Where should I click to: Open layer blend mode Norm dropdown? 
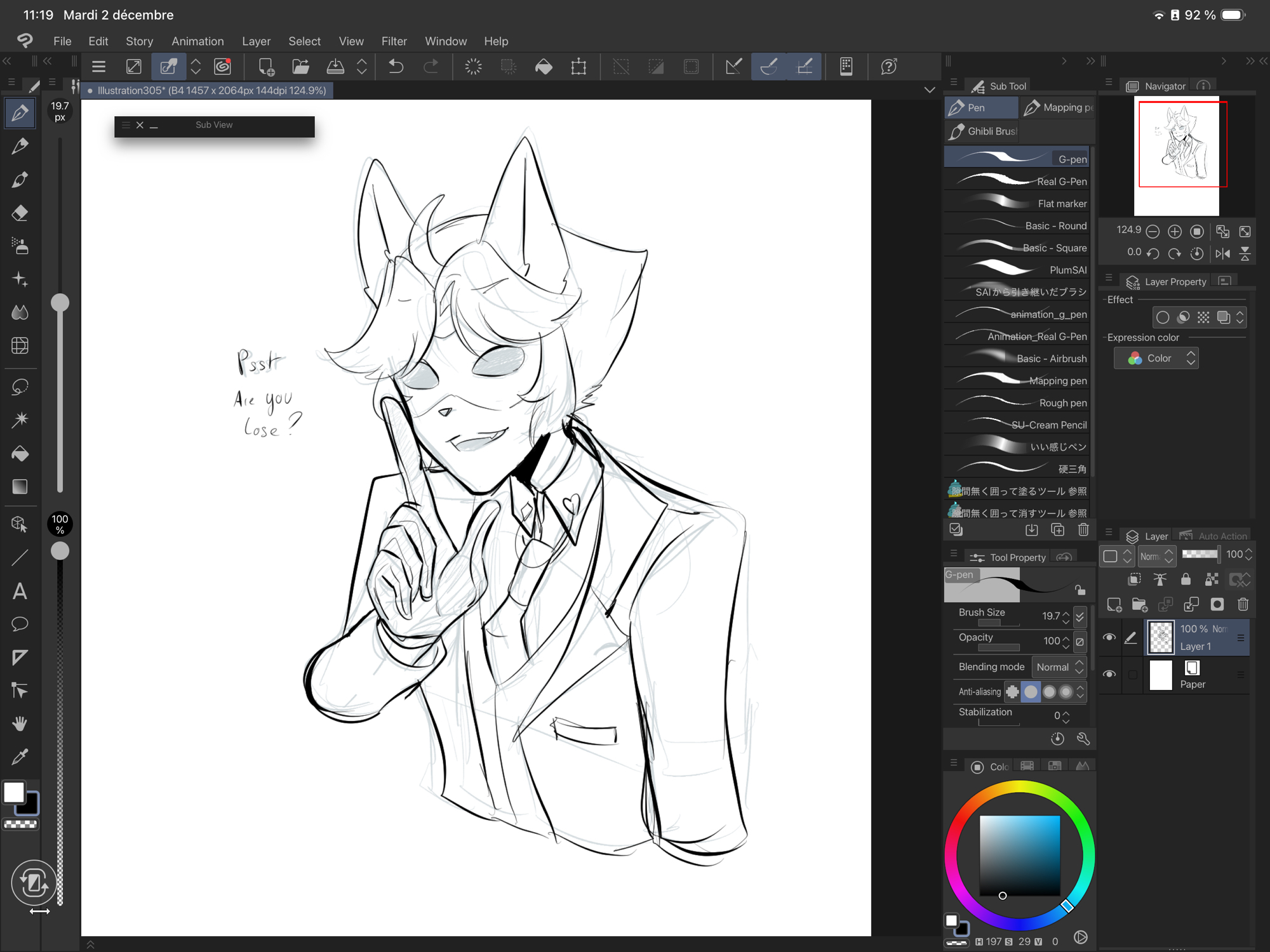(x=1156, y=556)
